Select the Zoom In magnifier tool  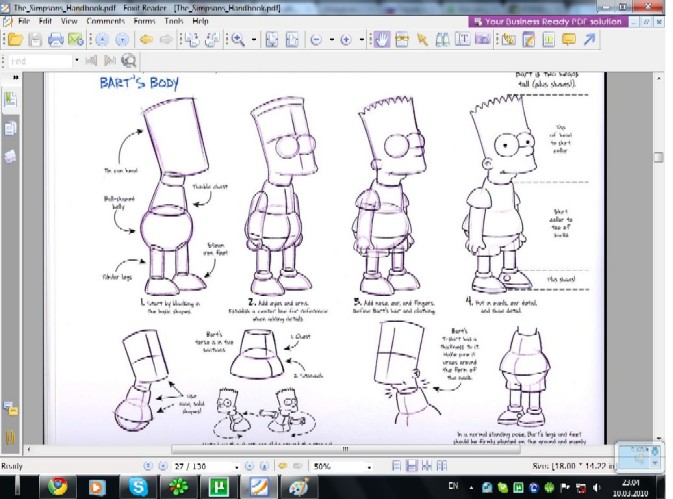coord(238,40)
